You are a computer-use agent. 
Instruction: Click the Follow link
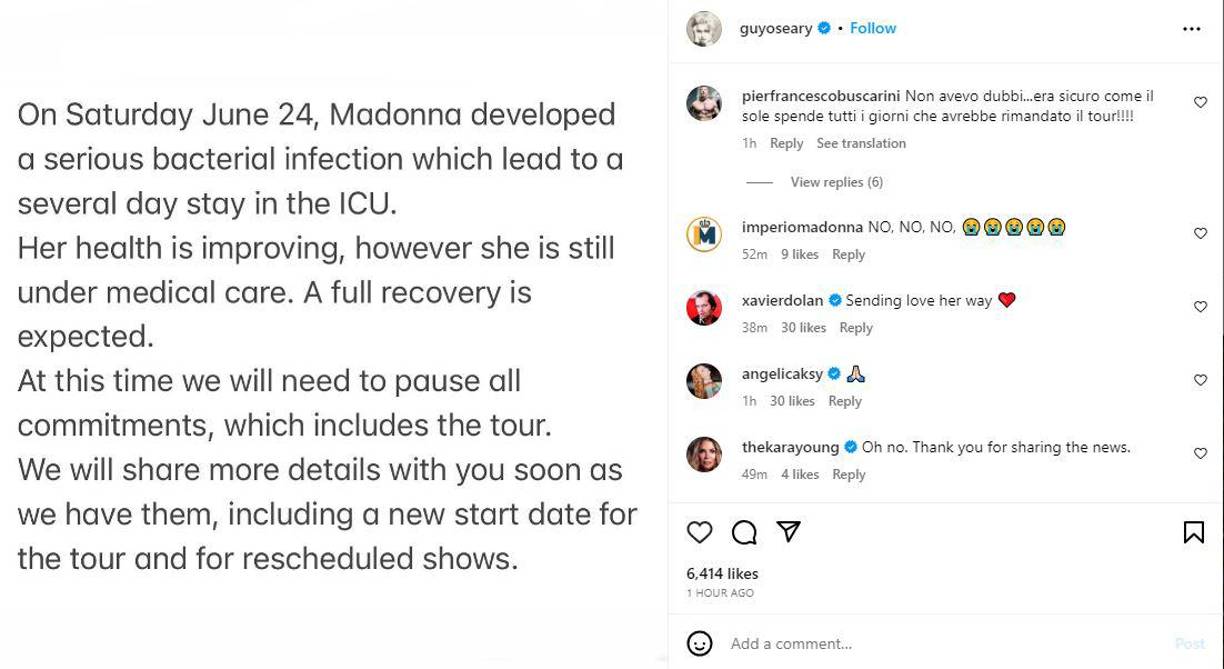(872, 28)
